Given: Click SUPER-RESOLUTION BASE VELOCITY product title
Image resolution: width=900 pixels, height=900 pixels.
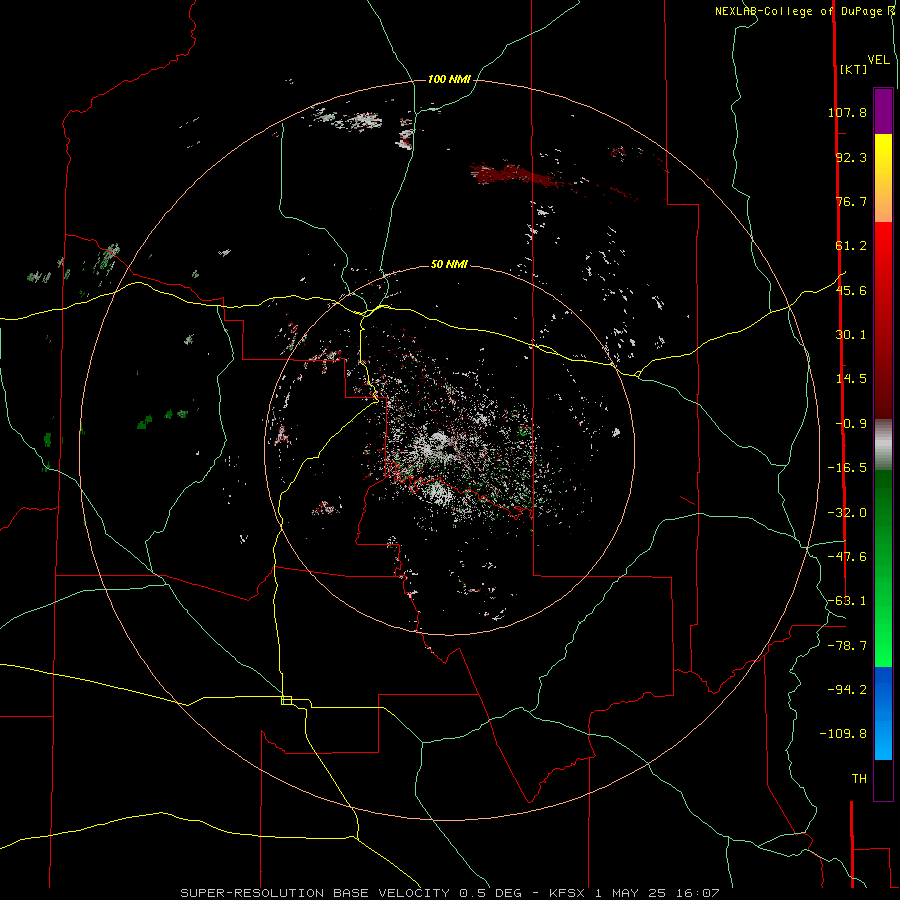Looking at the screenshot, I should (x=315, y=893).
